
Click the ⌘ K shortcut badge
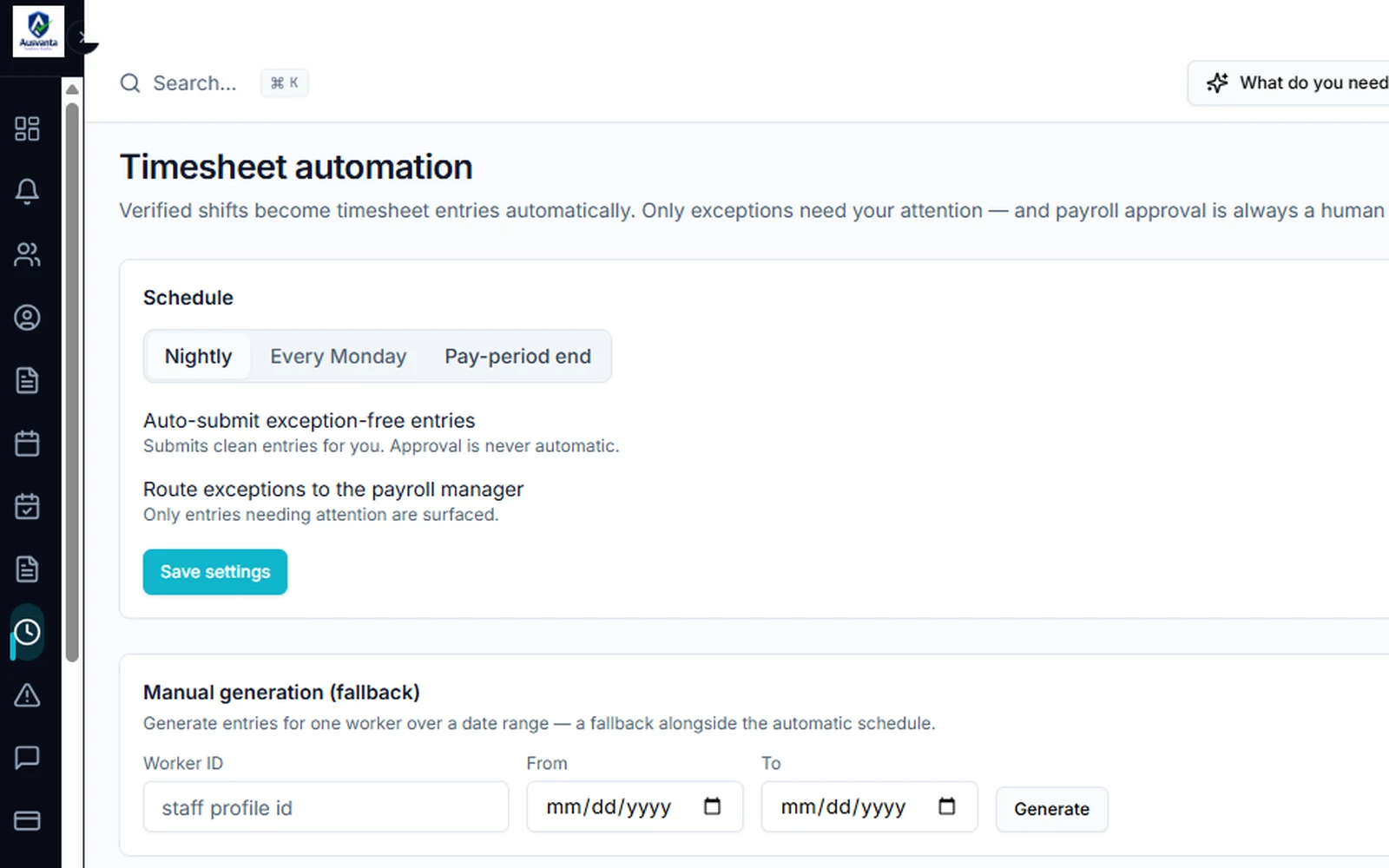tap(285, 83)
